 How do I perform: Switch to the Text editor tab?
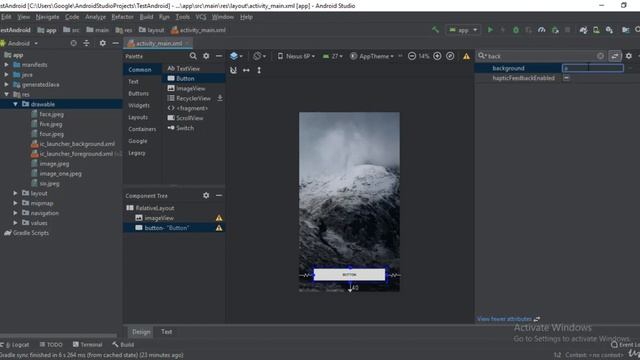167,331
